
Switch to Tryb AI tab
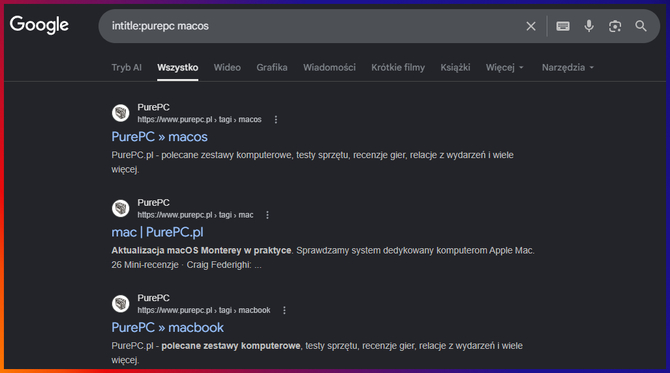[x=126, y=68]
